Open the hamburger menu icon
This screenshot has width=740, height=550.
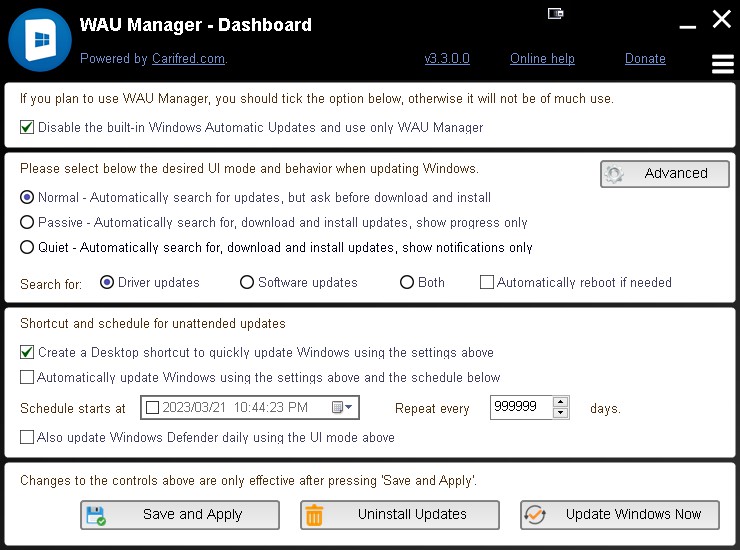pyautogui.click(x=723, y=64)
